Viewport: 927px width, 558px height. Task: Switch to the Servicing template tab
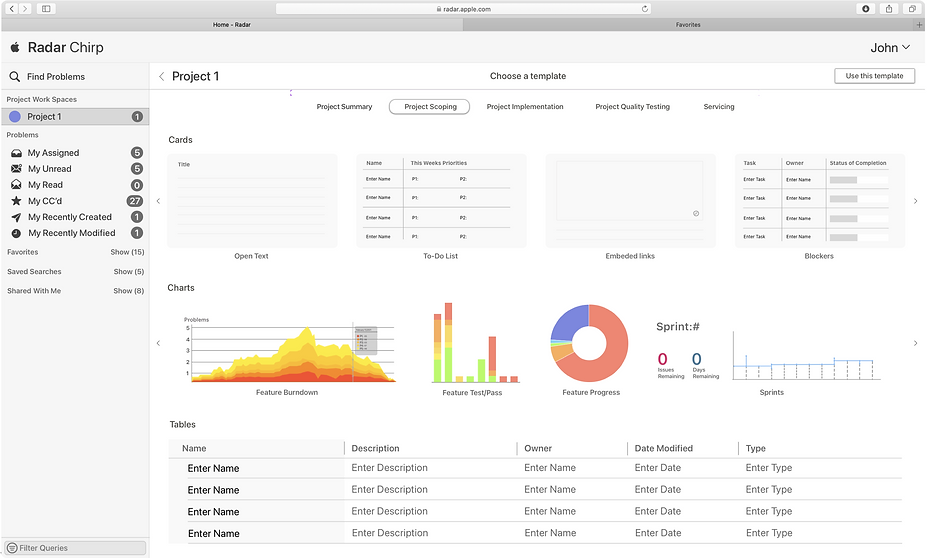click(719, 107)
